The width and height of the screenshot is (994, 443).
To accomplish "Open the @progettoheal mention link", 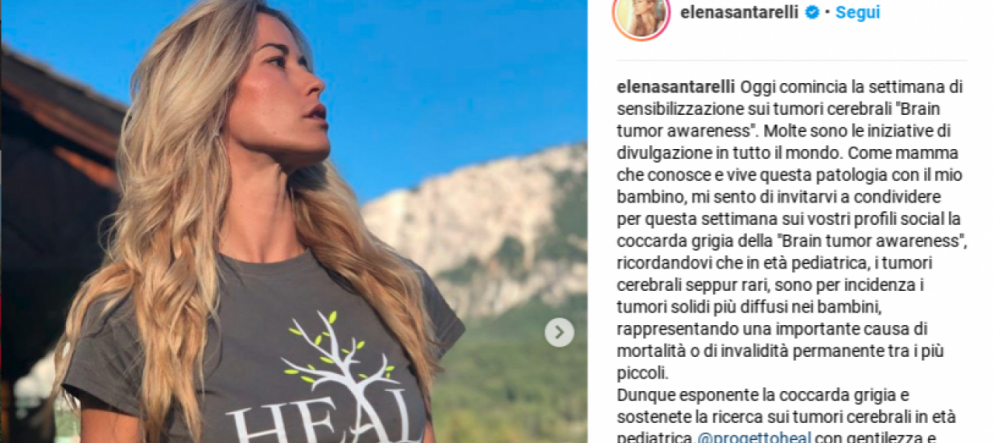I will [755, 437].
